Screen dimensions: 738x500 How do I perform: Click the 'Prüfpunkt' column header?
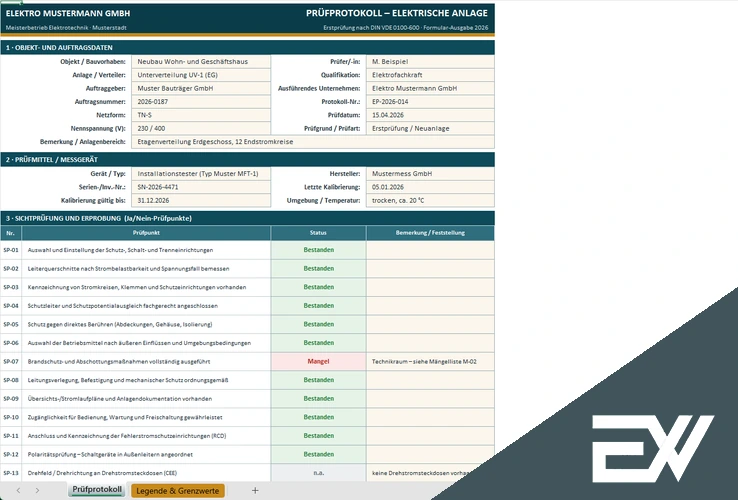(x=146, y=233)
